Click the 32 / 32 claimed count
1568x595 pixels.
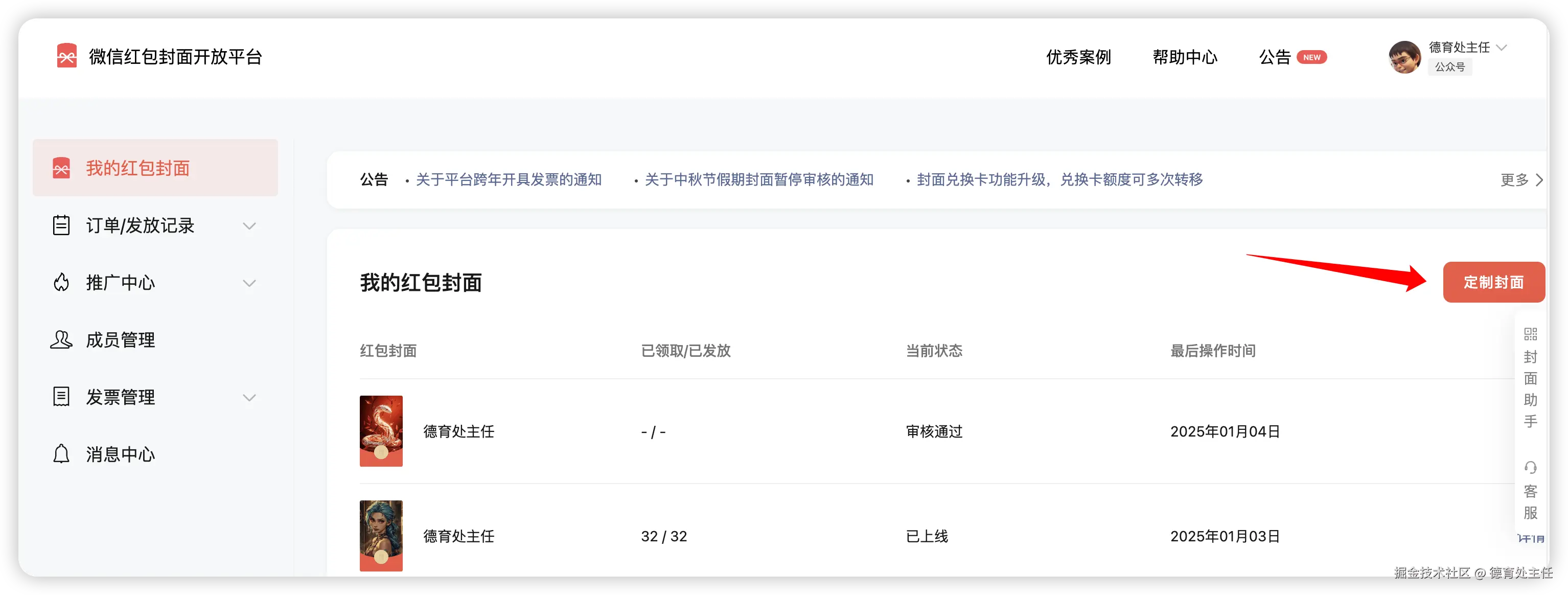(663, 537)
